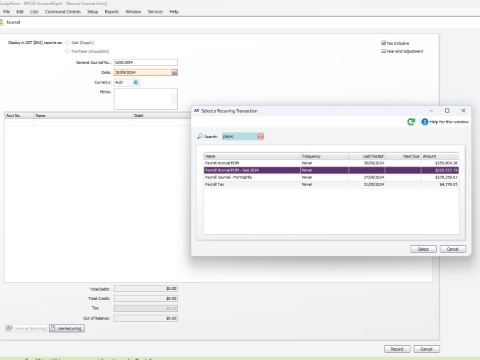This screenshot has height=360, width=480.
Task: Click Select button in recurring dialog
Action: (x=423, y=249)
